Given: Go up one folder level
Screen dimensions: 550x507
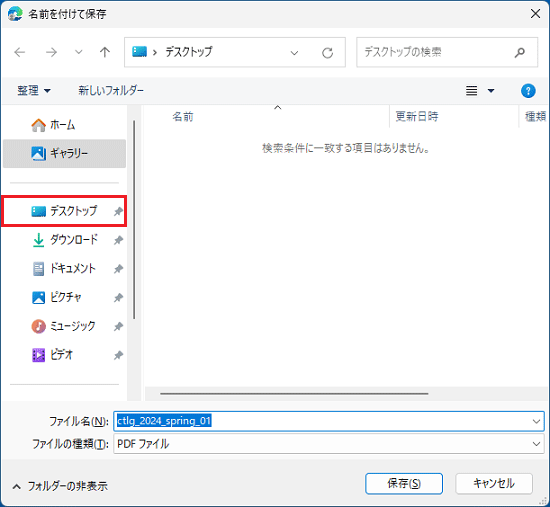Looking at the screenshot, I should pos(105,52).
